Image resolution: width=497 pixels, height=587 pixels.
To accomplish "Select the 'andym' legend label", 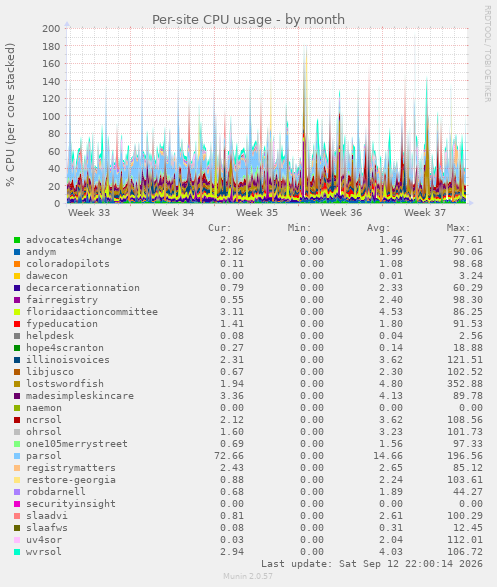I will pyautogui.click(x=41, y=252).
